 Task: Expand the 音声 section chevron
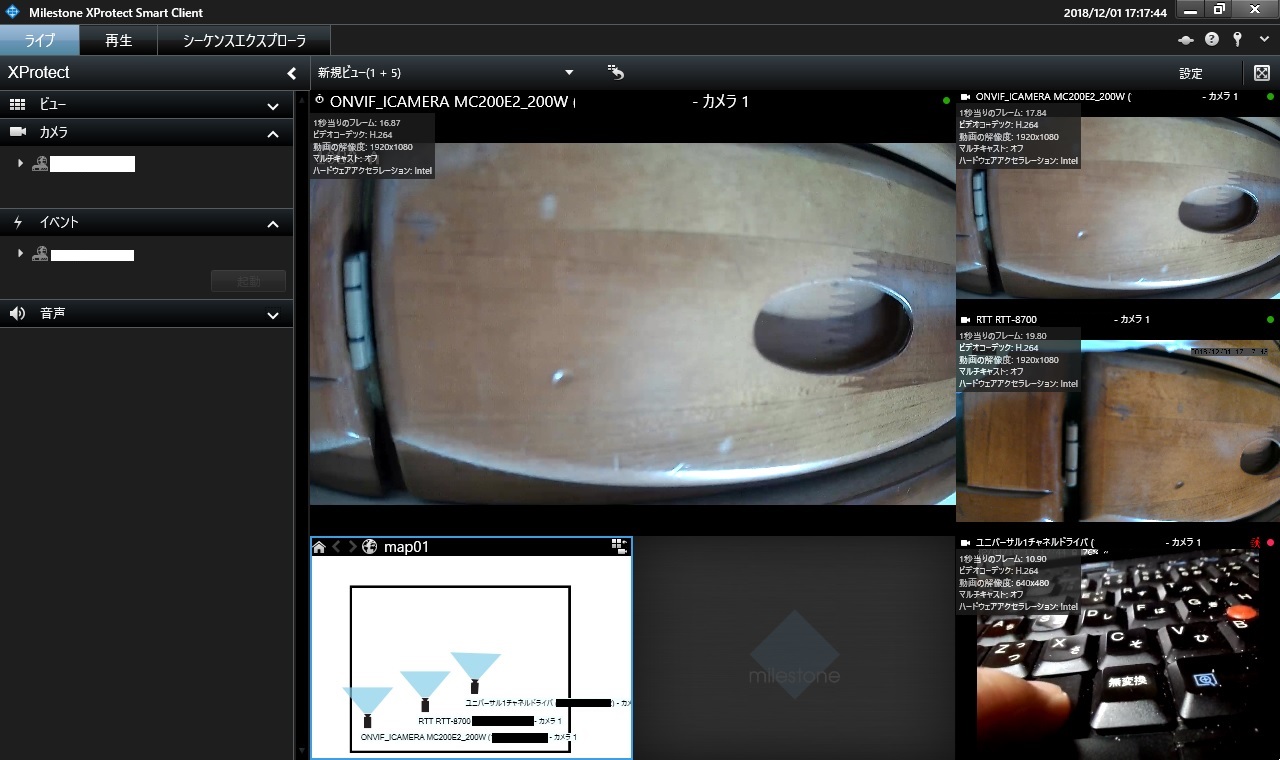(x=273, y=315)
